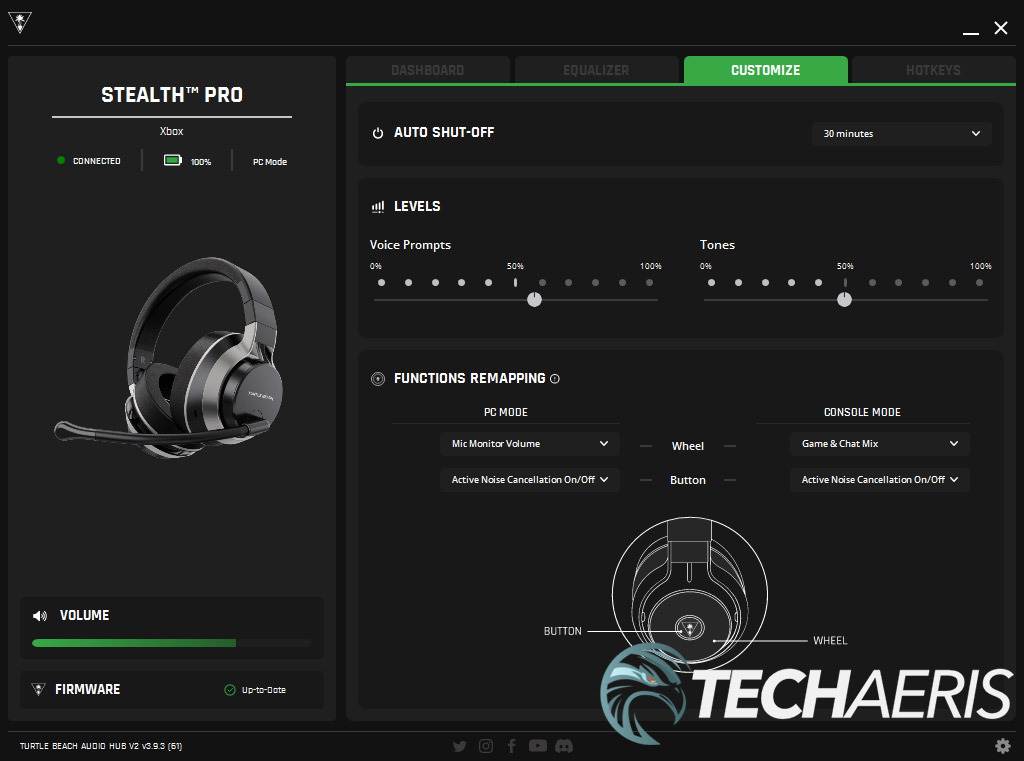
Task: Click the Stealth Pro headset image
Action: 169,357
